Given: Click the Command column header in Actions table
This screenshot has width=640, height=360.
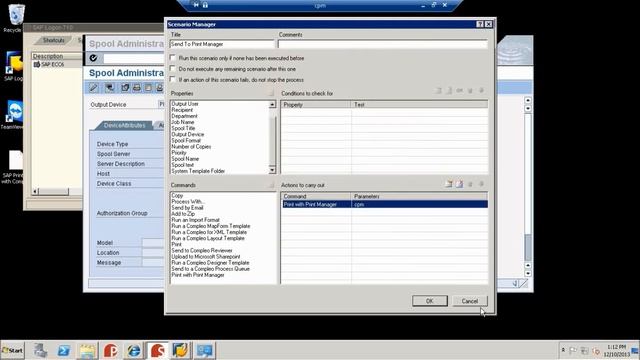Looking at the screenshot, I should click(316, 196).
